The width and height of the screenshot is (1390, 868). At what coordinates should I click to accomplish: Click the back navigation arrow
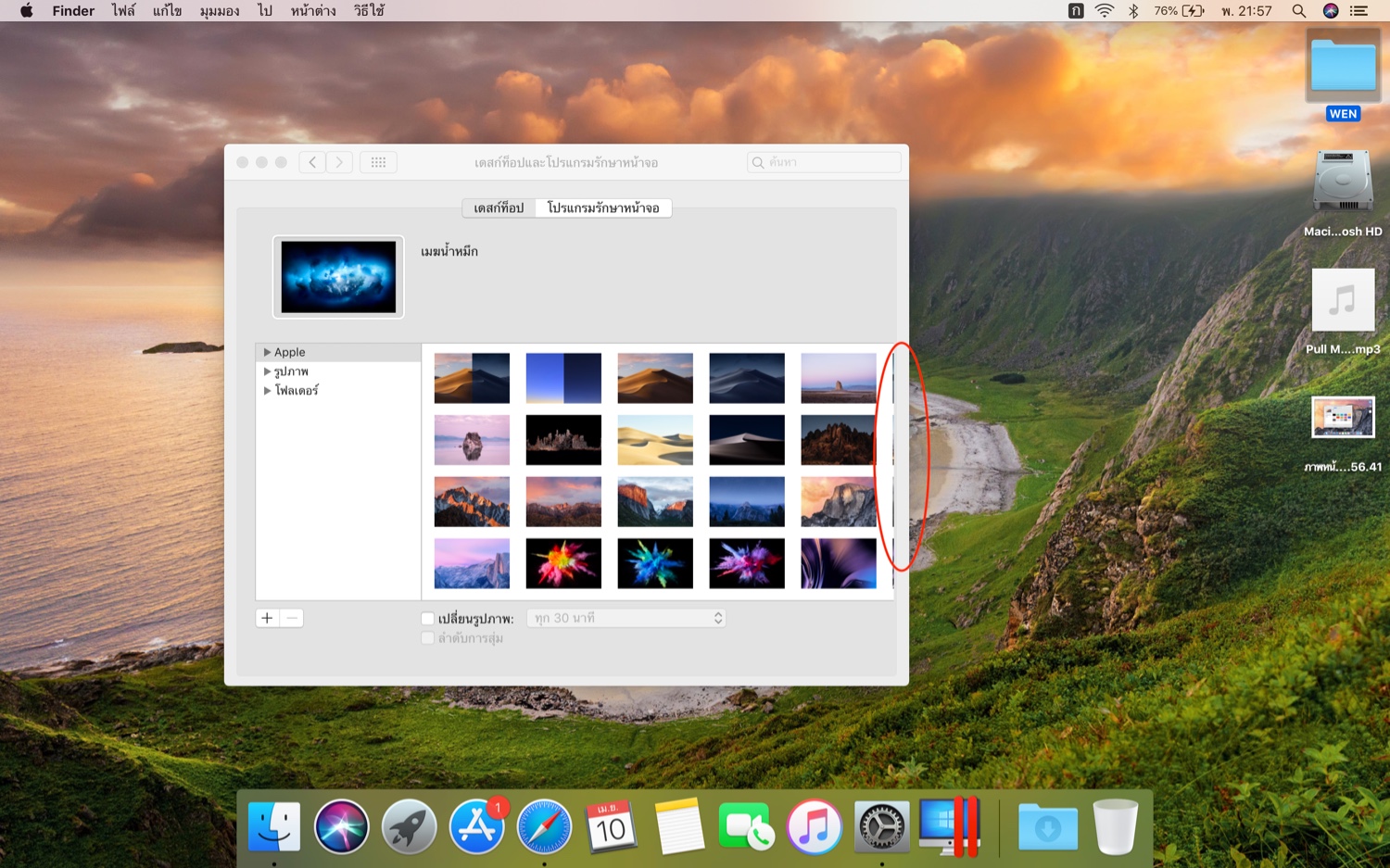click(312, 162)
